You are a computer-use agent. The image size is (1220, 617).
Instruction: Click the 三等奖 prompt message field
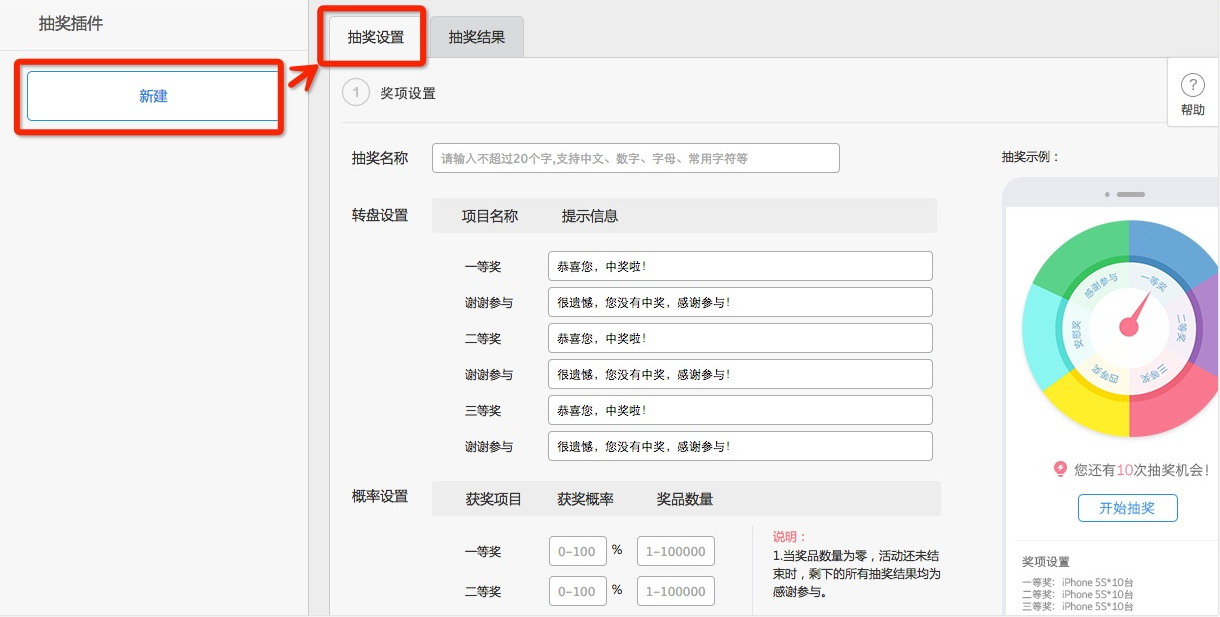[x=740, y=410]
